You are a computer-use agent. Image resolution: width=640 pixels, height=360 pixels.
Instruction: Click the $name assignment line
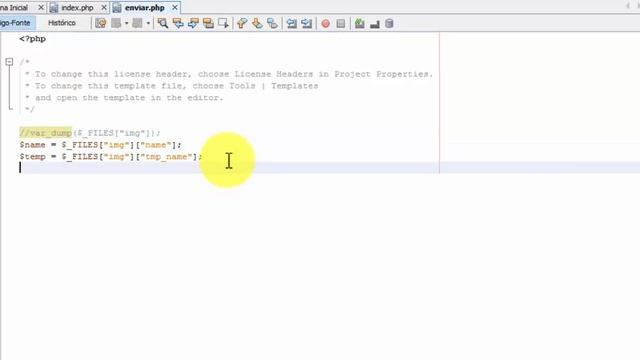100,145
